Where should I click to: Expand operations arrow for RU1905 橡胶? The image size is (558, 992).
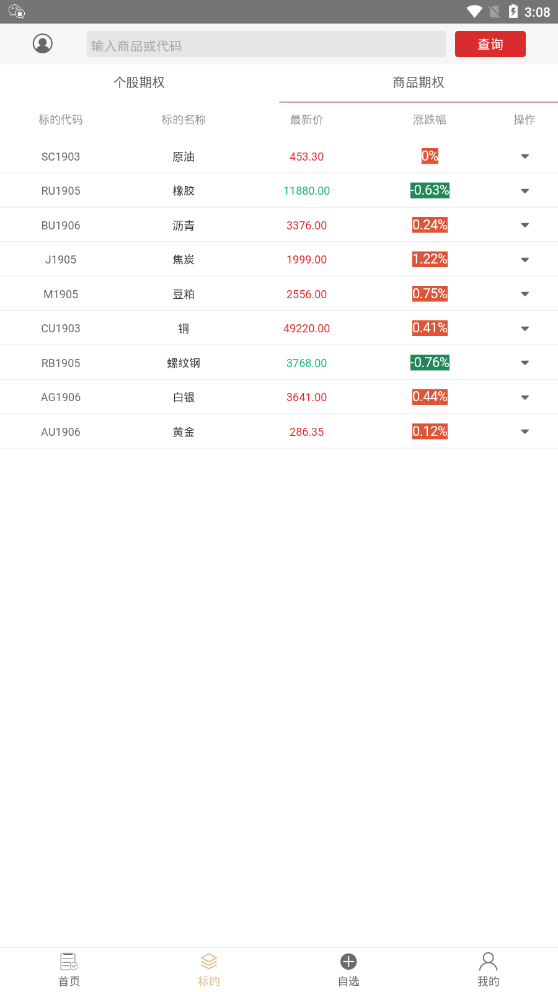click(x=524, y=191)
